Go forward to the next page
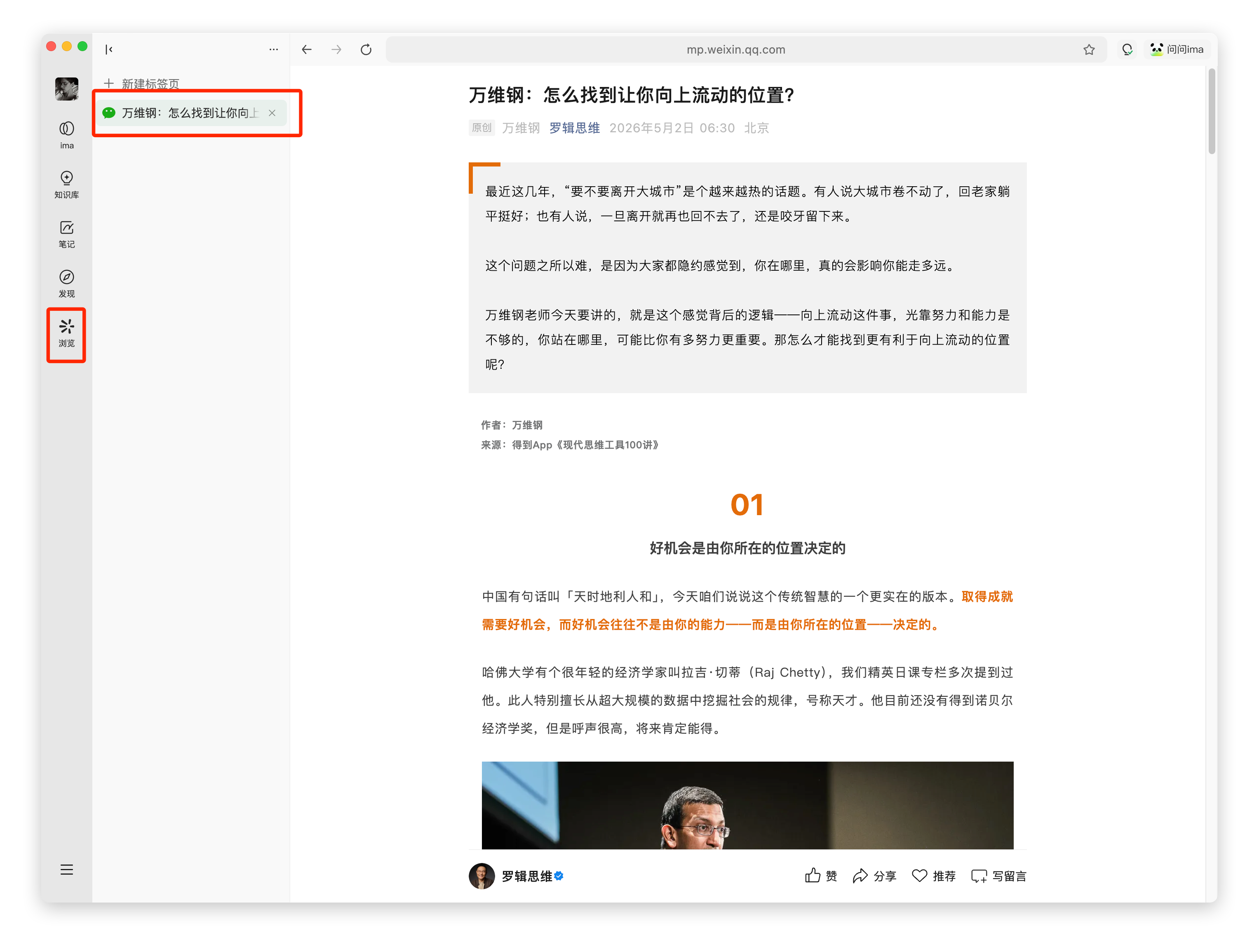 336,49
